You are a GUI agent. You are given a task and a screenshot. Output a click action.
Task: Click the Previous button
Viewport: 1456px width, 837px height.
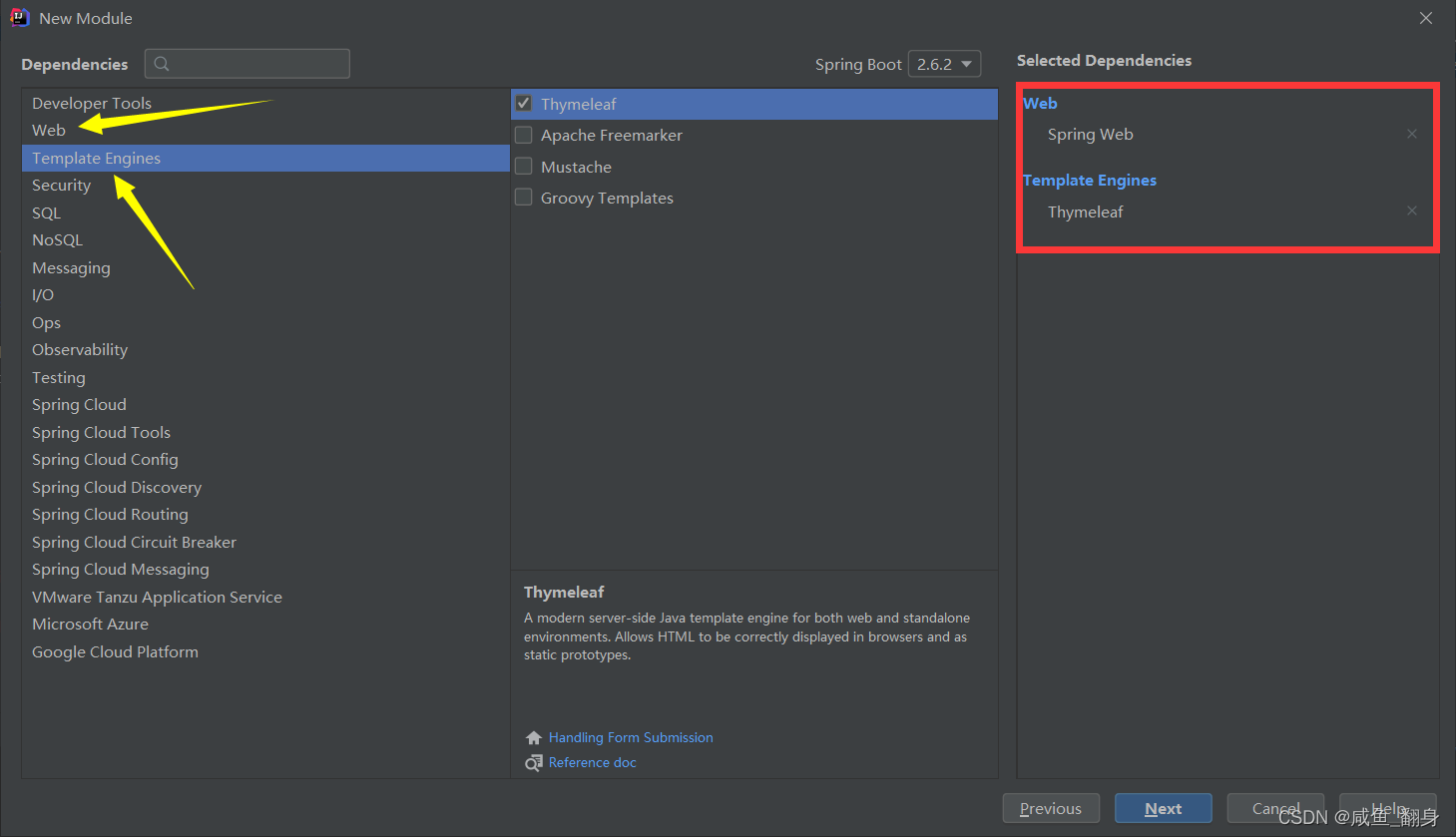tap(1051, 808)
